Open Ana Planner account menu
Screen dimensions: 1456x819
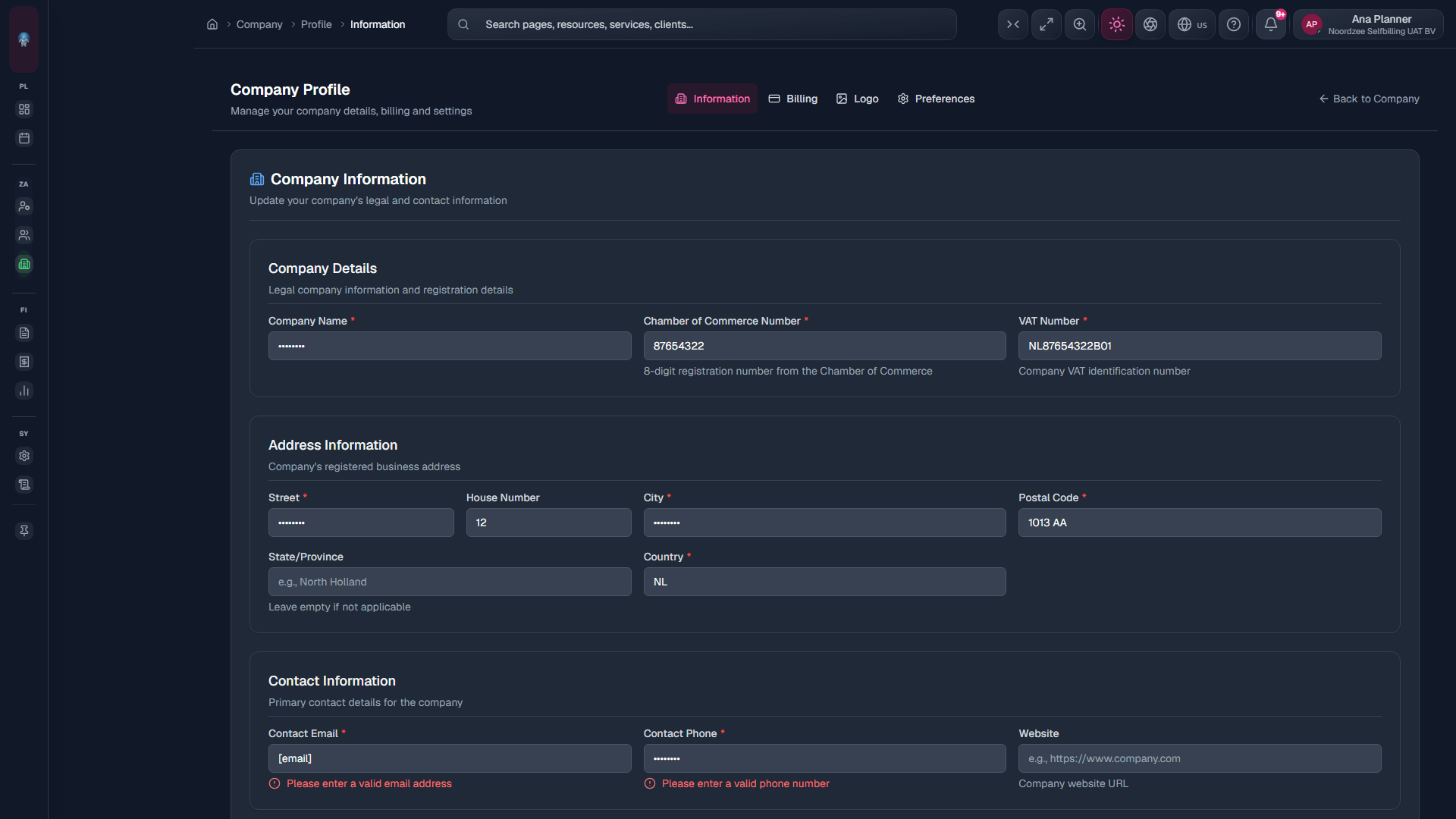(x=1368, y=24)
